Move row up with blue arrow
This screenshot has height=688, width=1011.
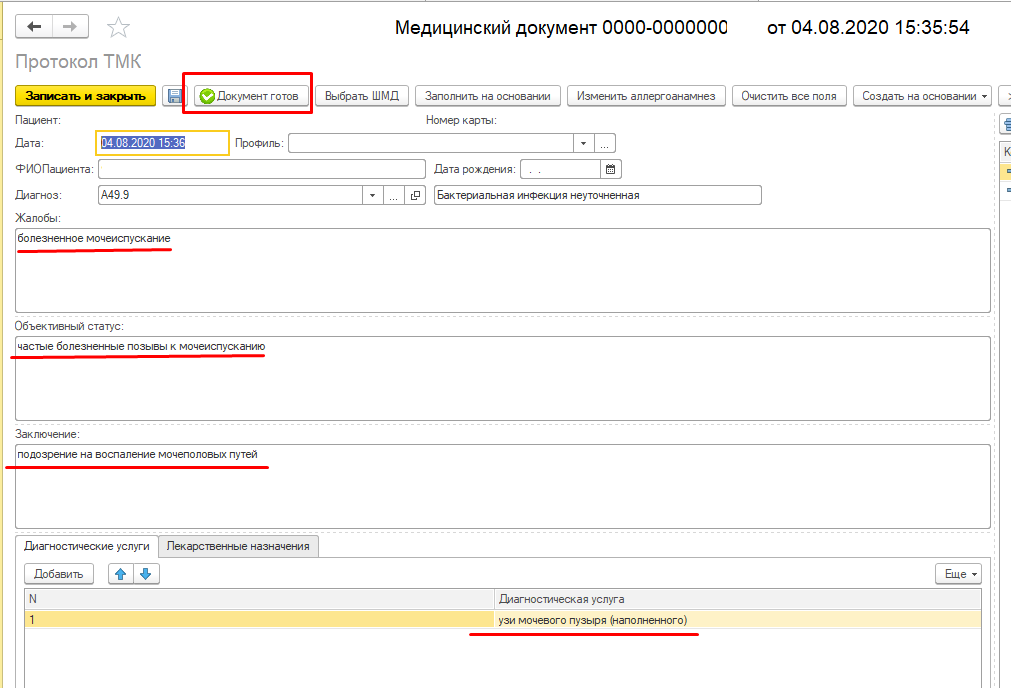click(121, 574)
